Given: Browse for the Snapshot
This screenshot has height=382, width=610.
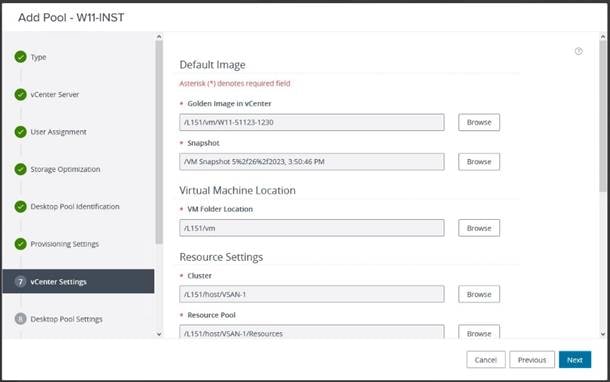Looking at the screenshot, I should tap(479, 161).
